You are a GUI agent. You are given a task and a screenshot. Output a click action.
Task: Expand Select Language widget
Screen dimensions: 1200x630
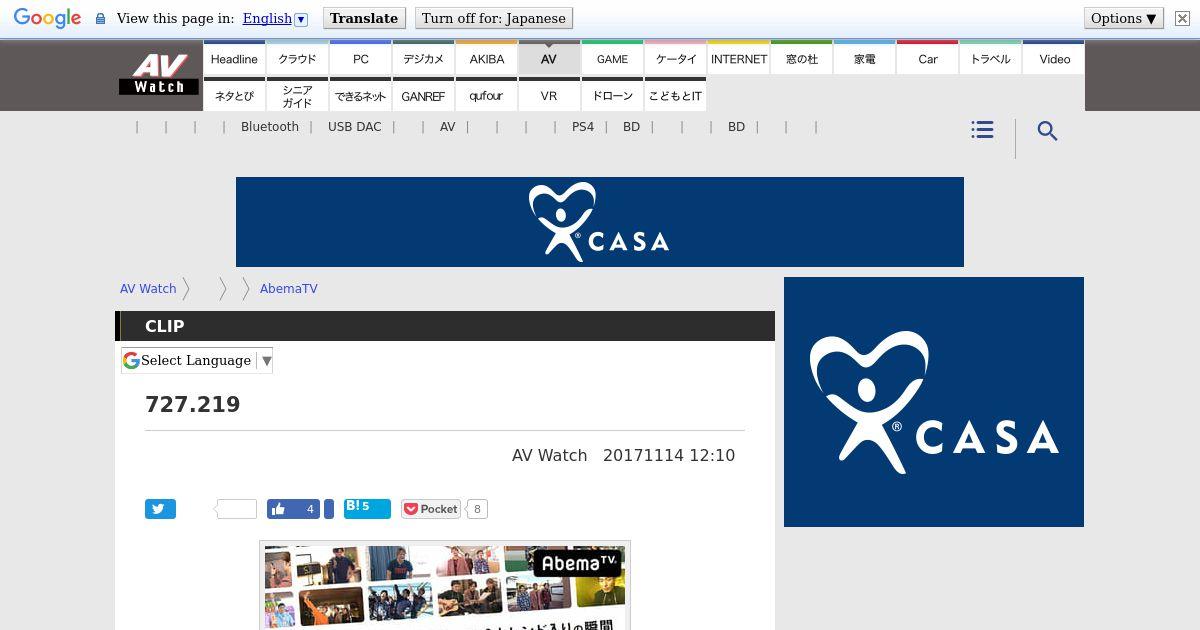(197, 360)
